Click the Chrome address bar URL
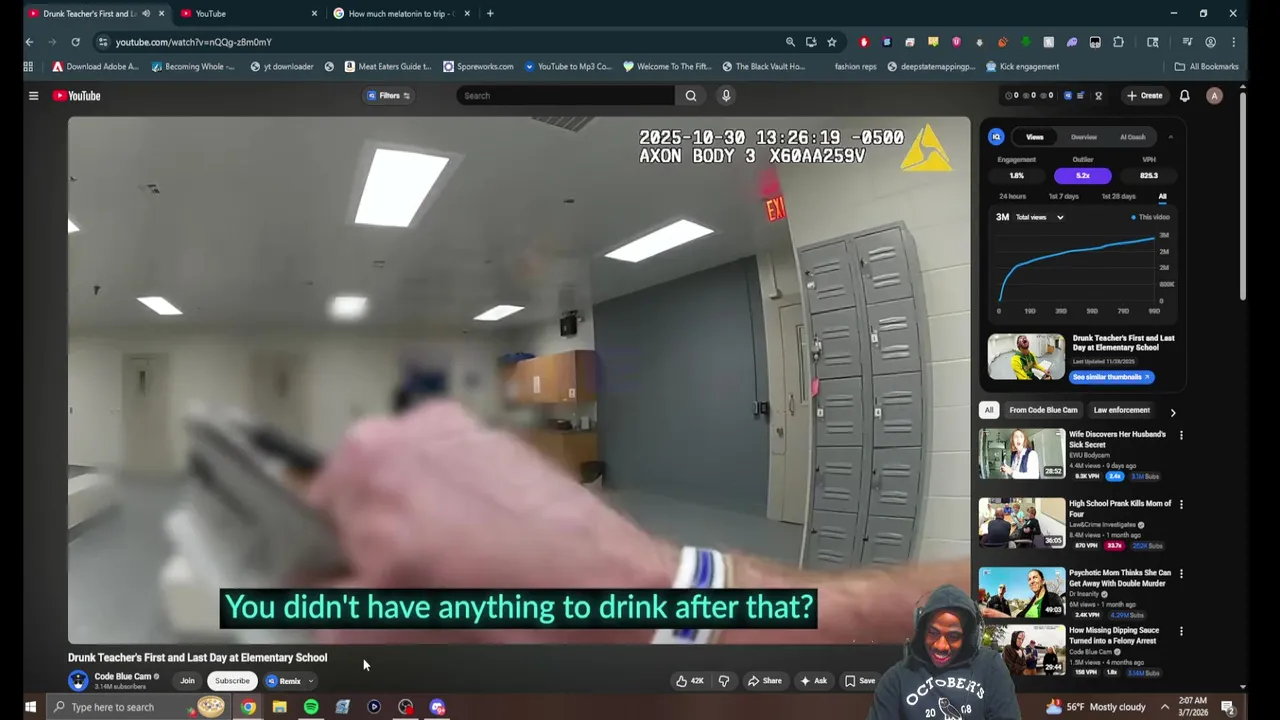 tap(193, 42)
